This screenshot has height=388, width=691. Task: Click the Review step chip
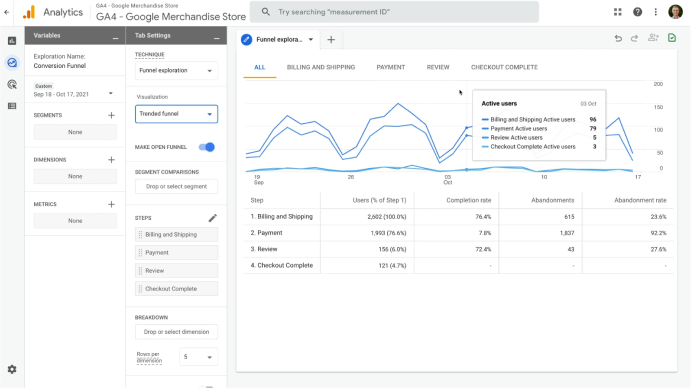coord(176,271)
